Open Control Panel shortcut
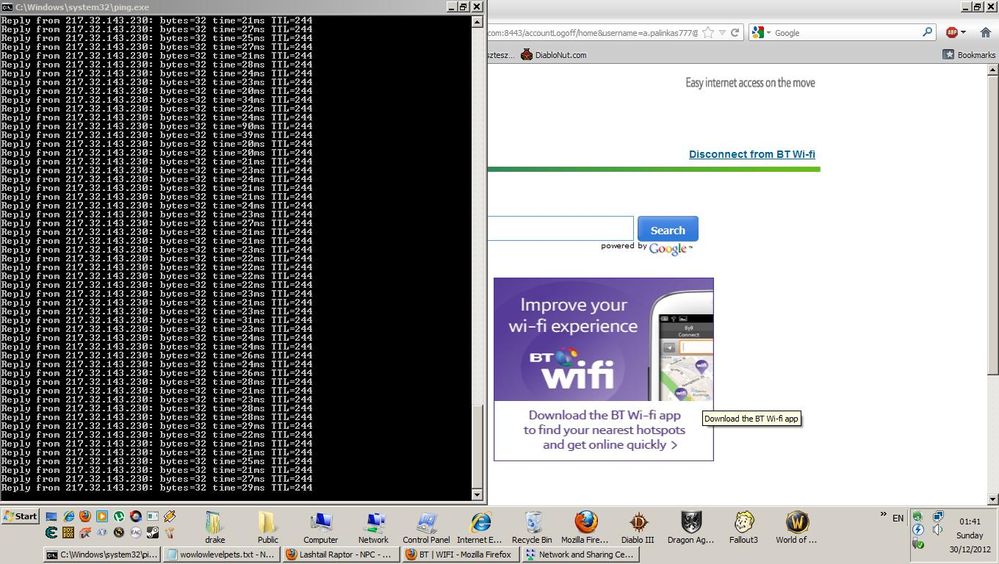The image size is (999, 564). (x=426, y=527)
